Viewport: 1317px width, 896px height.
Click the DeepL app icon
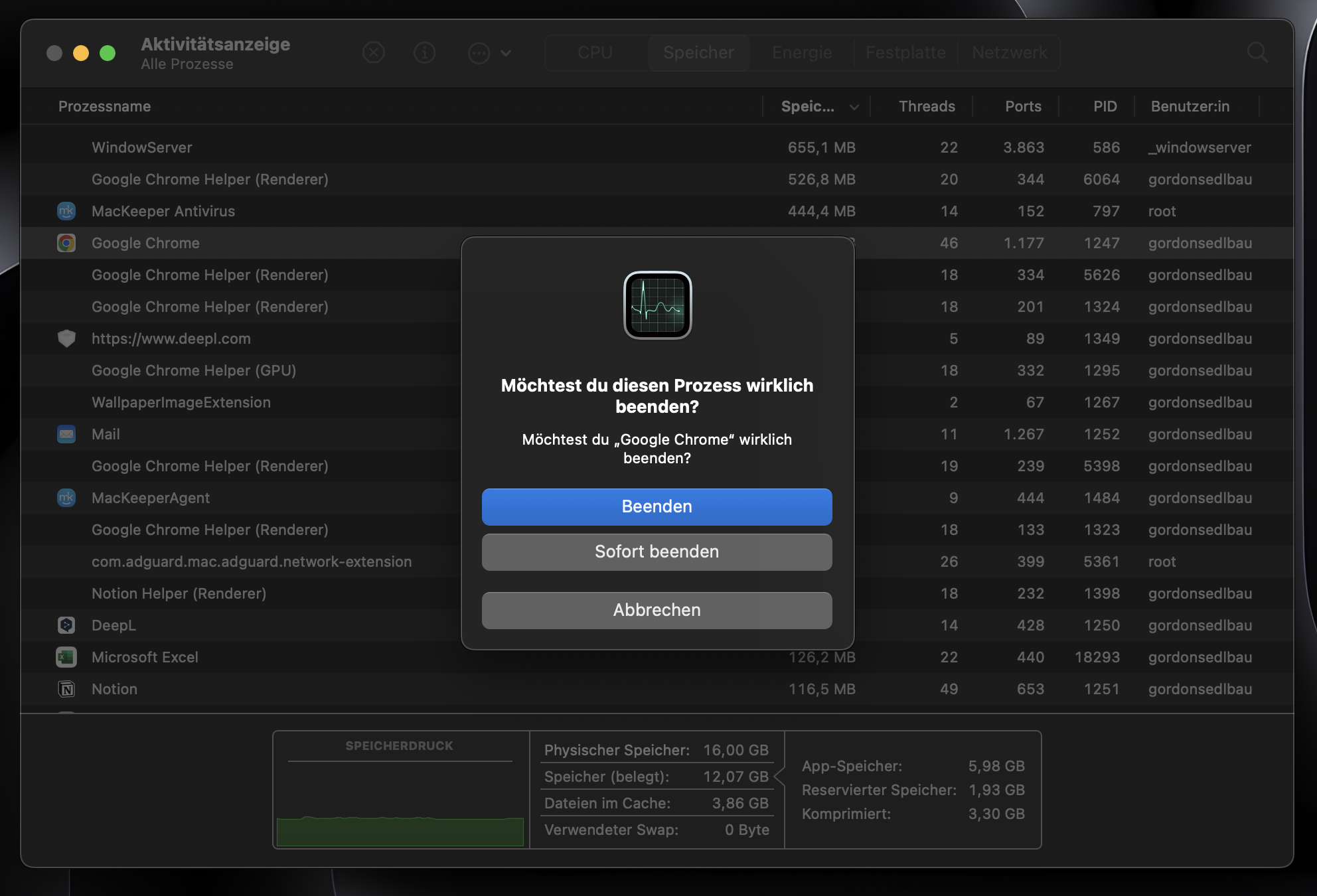pos(66,625)
